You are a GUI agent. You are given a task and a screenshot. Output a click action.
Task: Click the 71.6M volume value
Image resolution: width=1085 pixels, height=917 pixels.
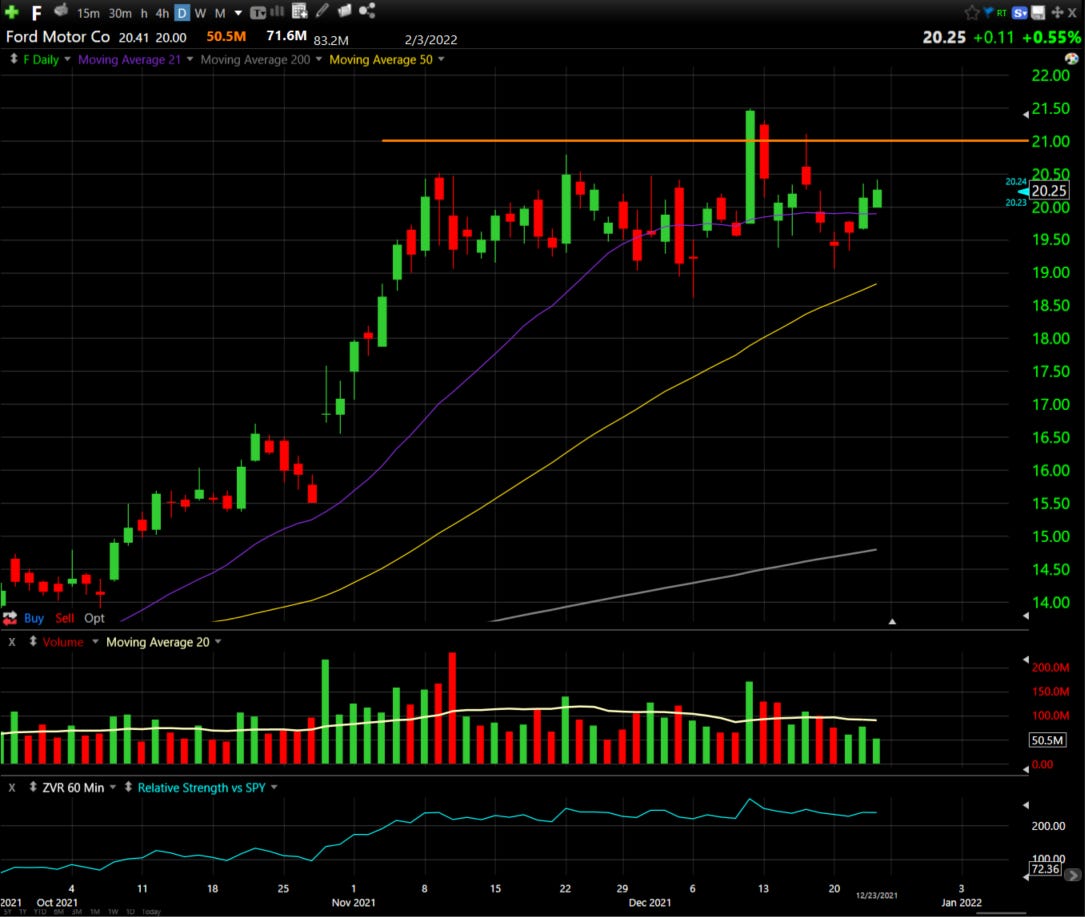286,35
